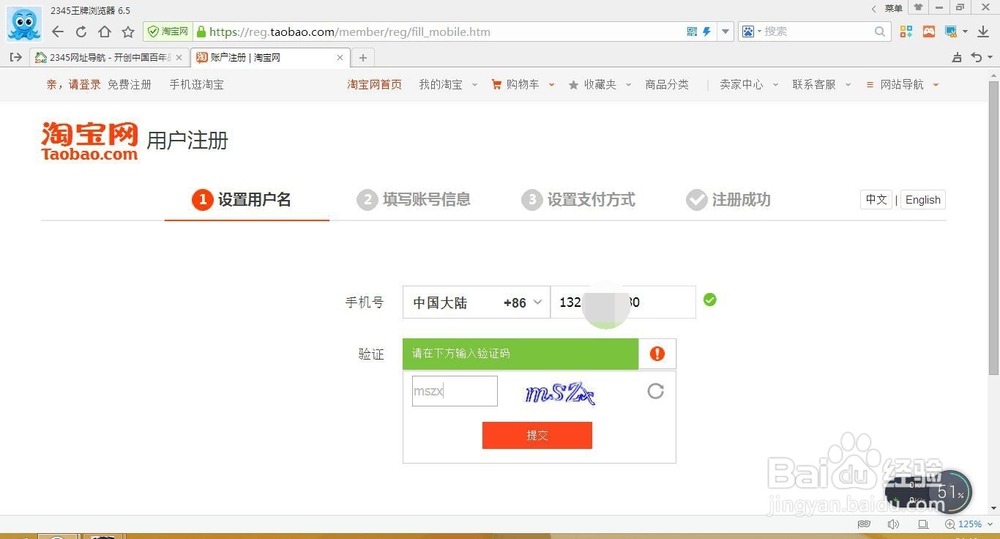Click the browser back arrow
The image size is (1000, 539).
point(57,31)
